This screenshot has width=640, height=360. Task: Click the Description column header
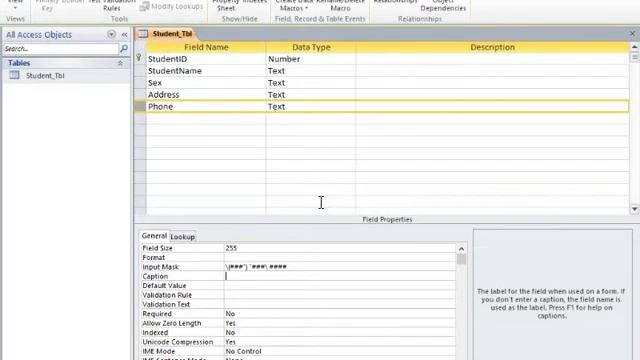[492, 47]
